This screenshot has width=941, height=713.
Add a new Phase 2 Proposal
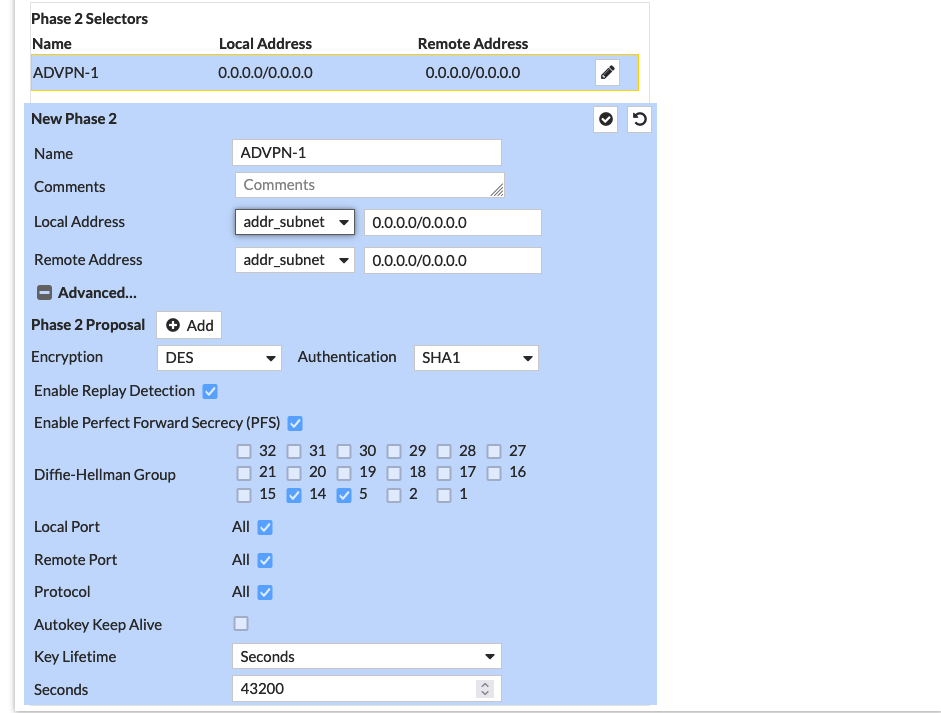pyautogui.click(x=189, y=325)
